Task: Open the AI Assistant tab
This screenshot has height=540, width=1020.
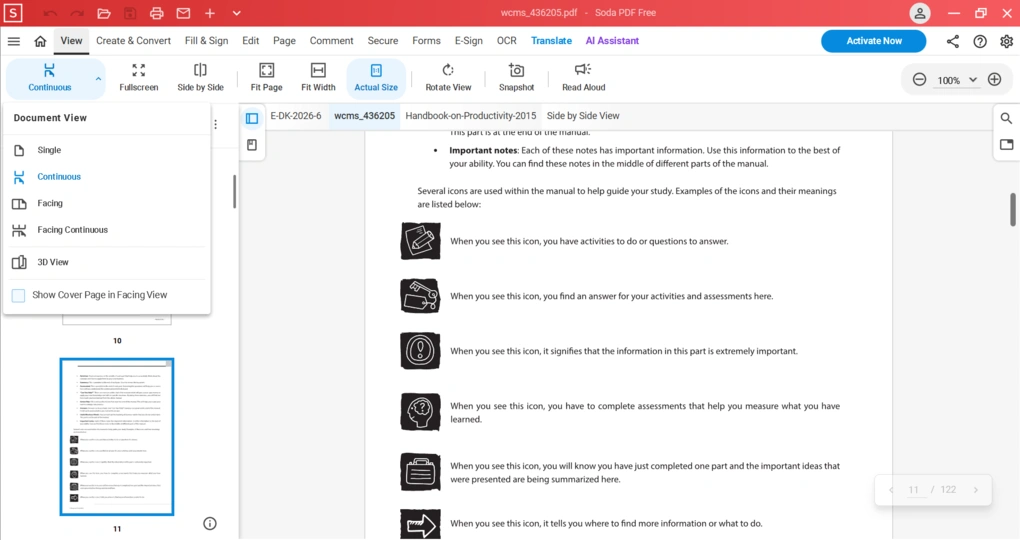Action: pos(612,40)
